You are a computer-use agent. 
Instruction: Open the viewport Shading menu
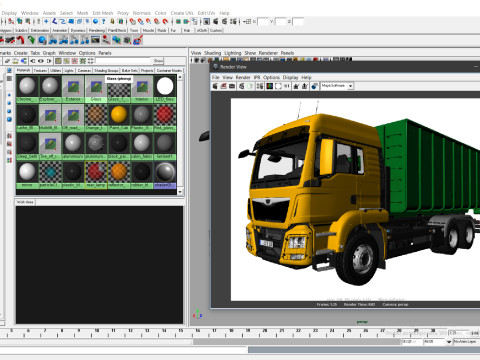(x=212, y=53)
